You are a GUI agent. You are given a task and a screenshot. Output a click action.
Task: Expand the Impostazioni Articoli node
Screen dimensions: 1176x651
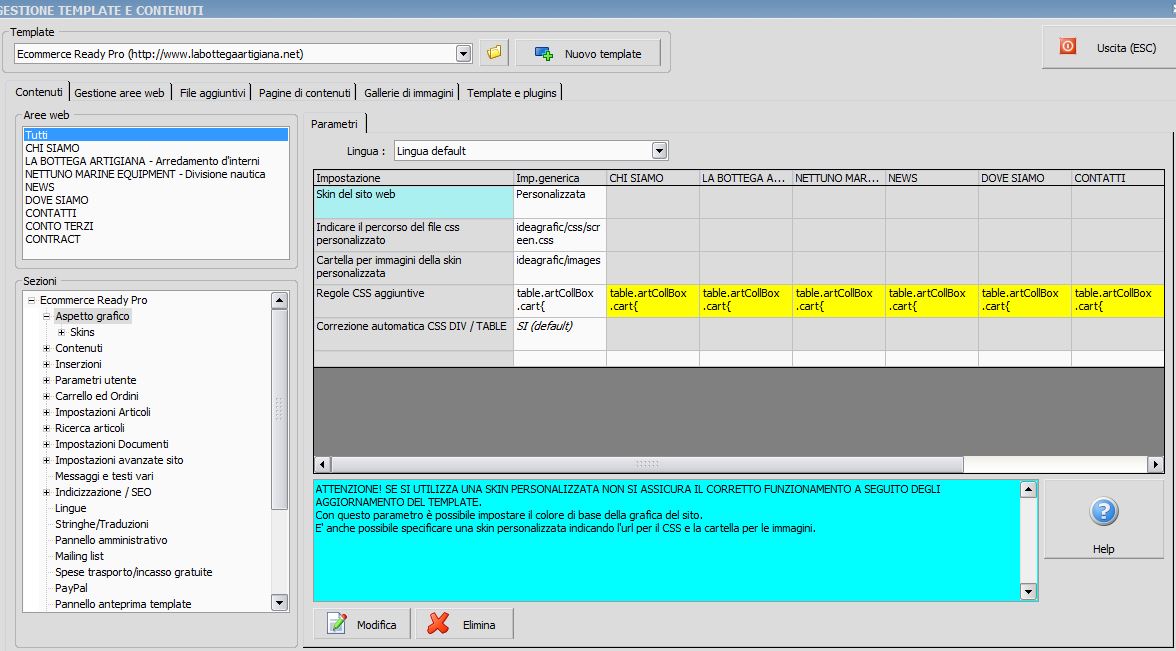click(x=46, y=412)
